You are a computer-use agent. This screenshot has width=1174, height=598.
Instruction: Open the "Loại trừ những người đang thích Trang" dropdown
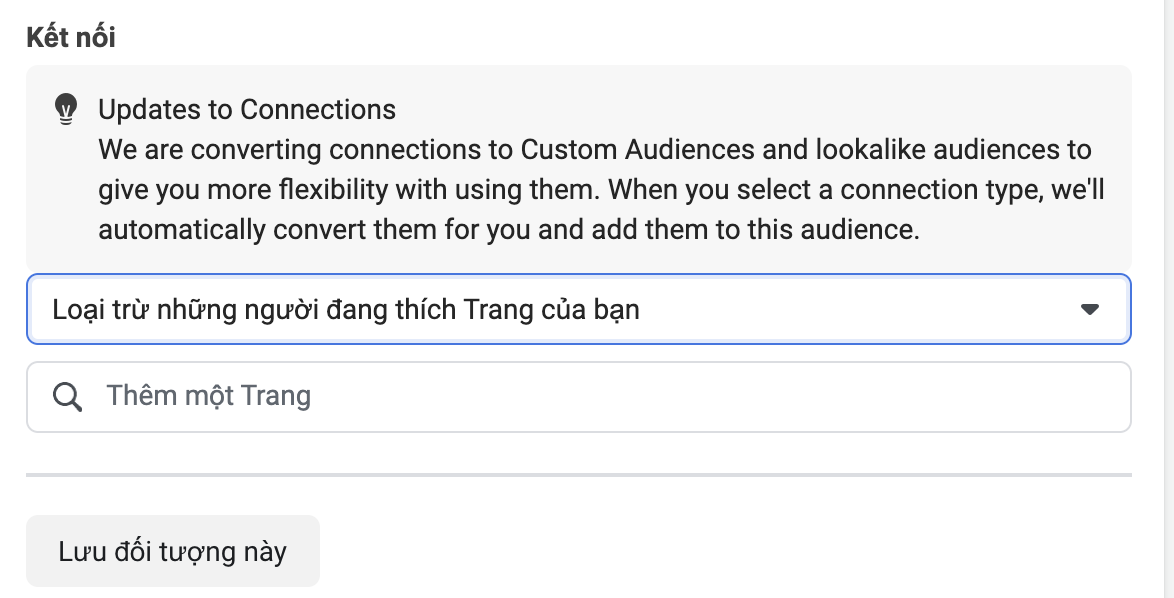tap(579, 309)
